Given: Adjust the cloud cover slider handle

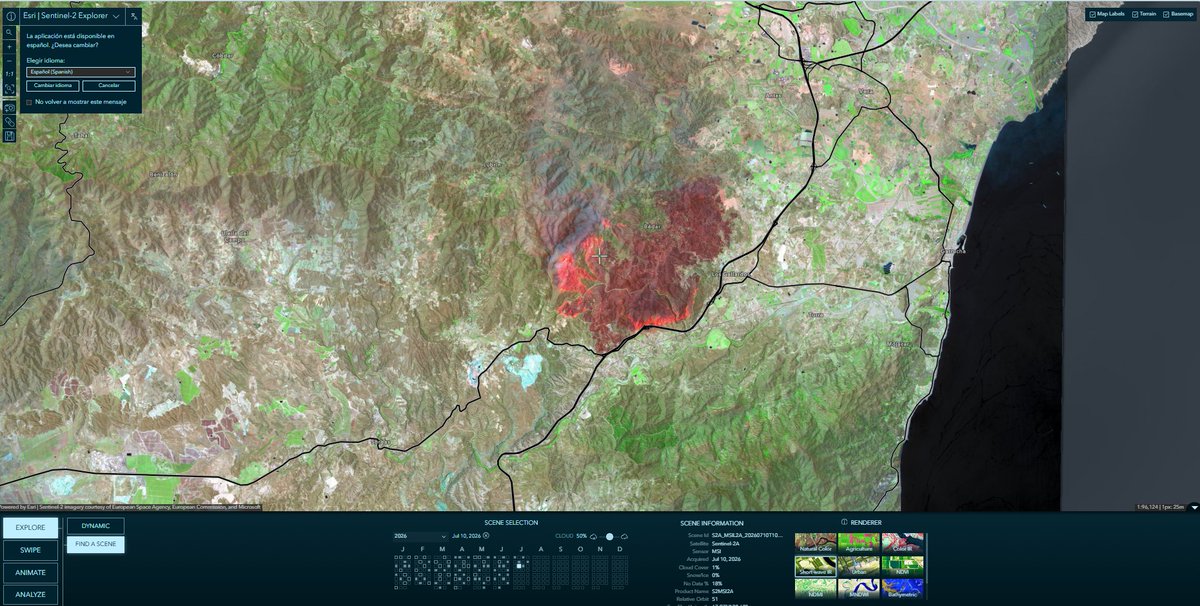Looking at the screenshot, I should point(609,537).
